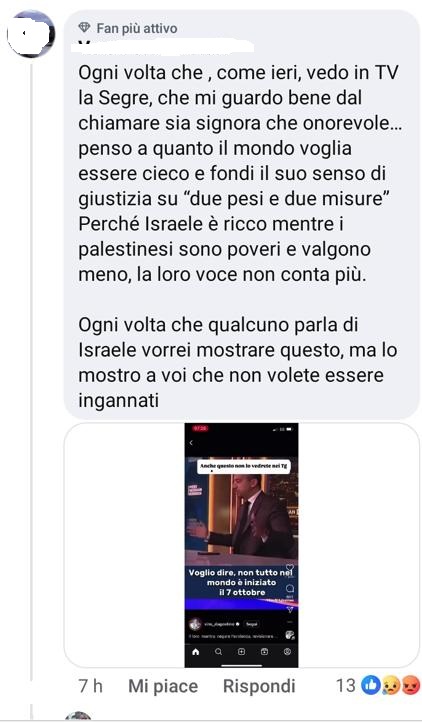Open the Instagram search magnifier icon
The height and width of the screenshot is (723, 422).
point(219,652)
